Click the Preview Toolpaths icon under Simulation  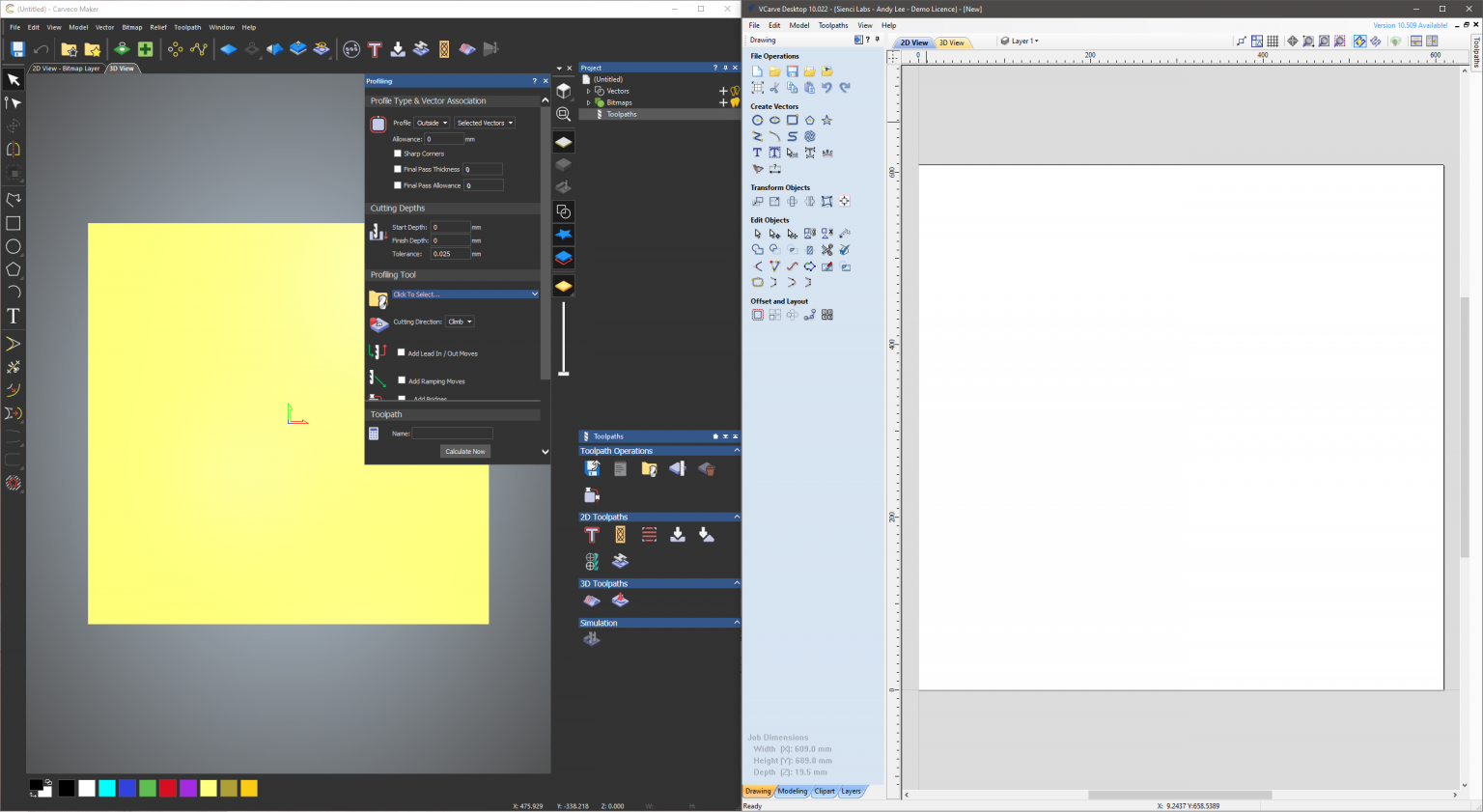pos(592,638)
